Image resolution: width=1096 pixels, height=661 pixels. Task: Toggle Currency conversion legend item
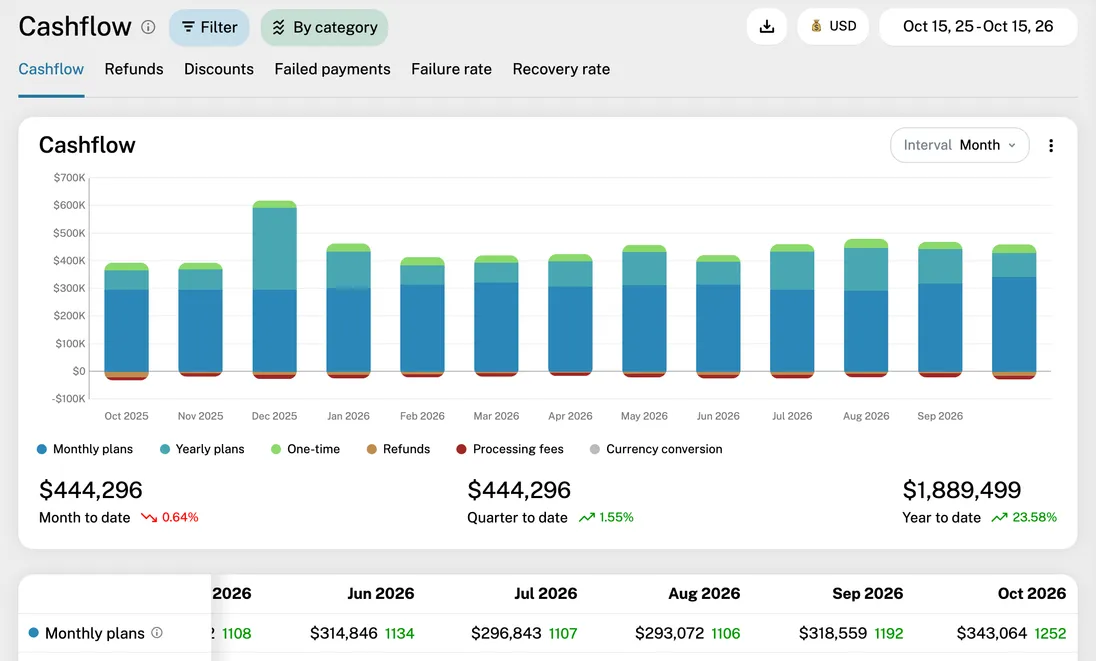[x=656, y=449]
